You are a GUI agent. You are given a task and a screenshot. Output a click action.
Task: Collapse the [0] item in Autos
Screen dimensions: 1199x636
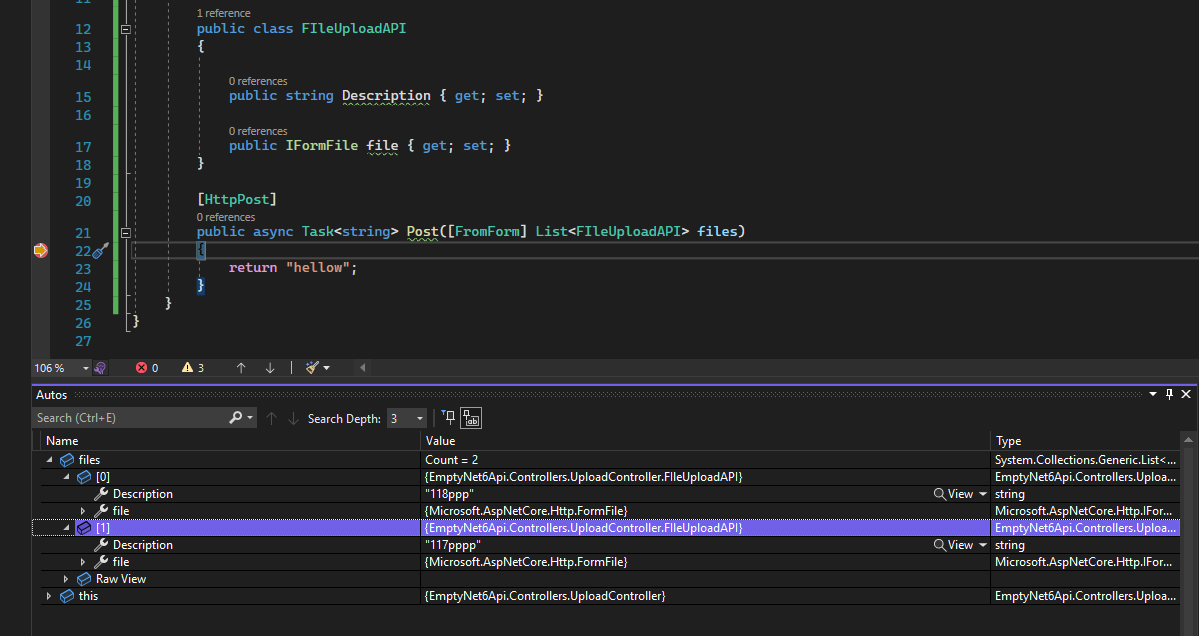click(67, 477)
